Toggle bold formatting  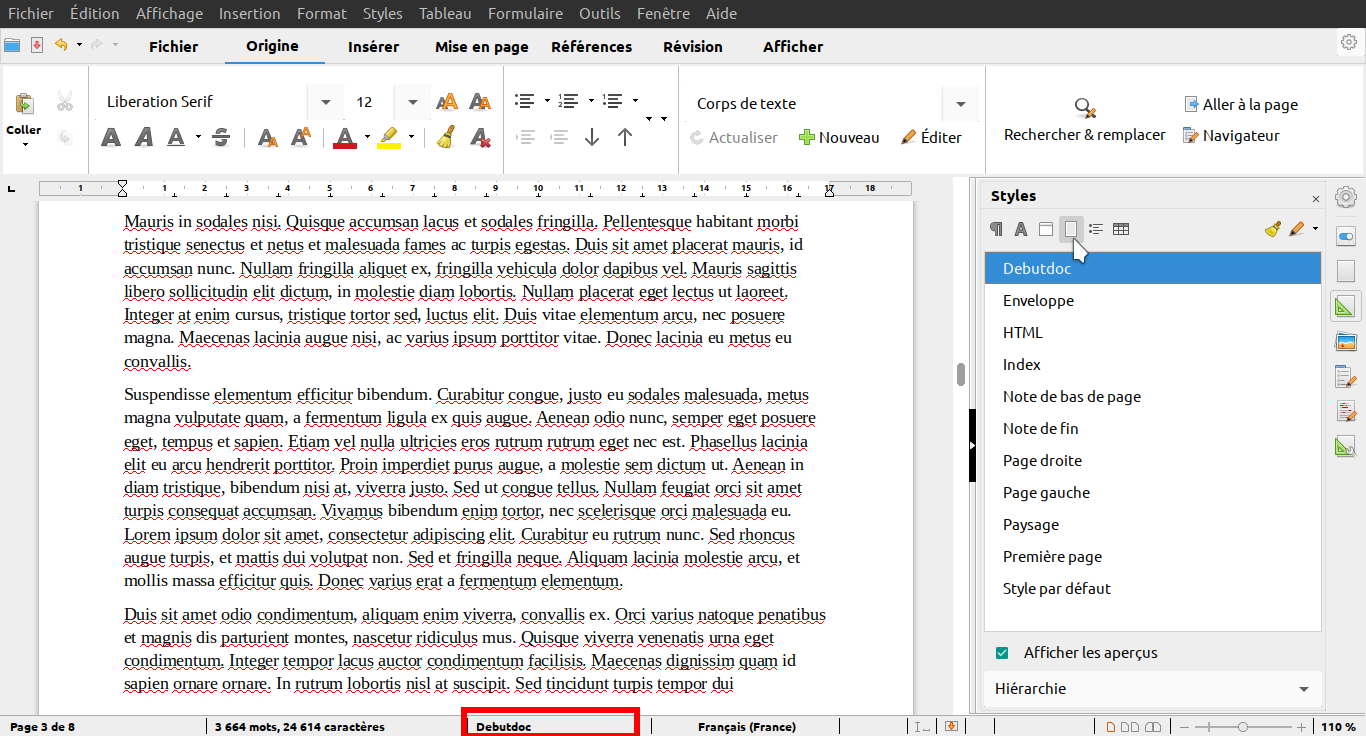point(111,138)
